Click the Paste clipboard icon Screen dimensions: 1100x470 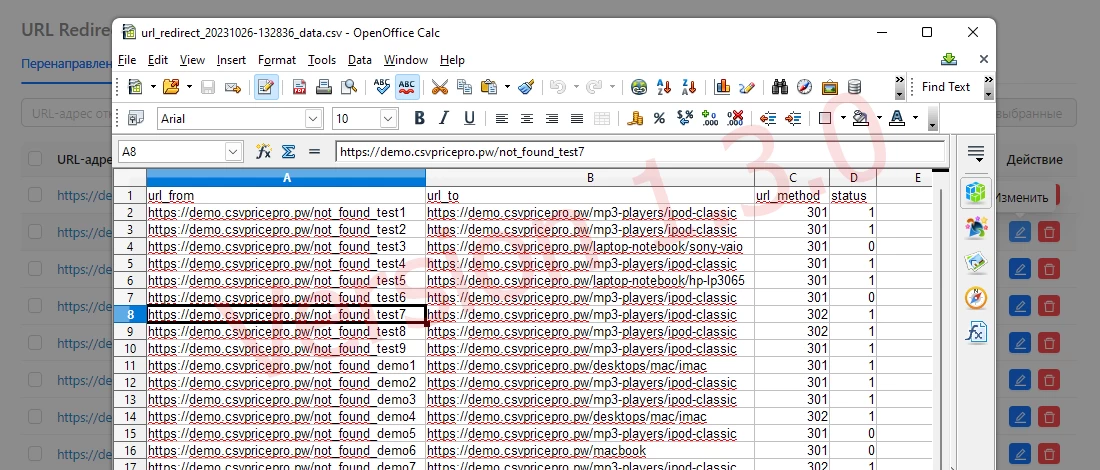pyautogui.click(x=489, y=87)
